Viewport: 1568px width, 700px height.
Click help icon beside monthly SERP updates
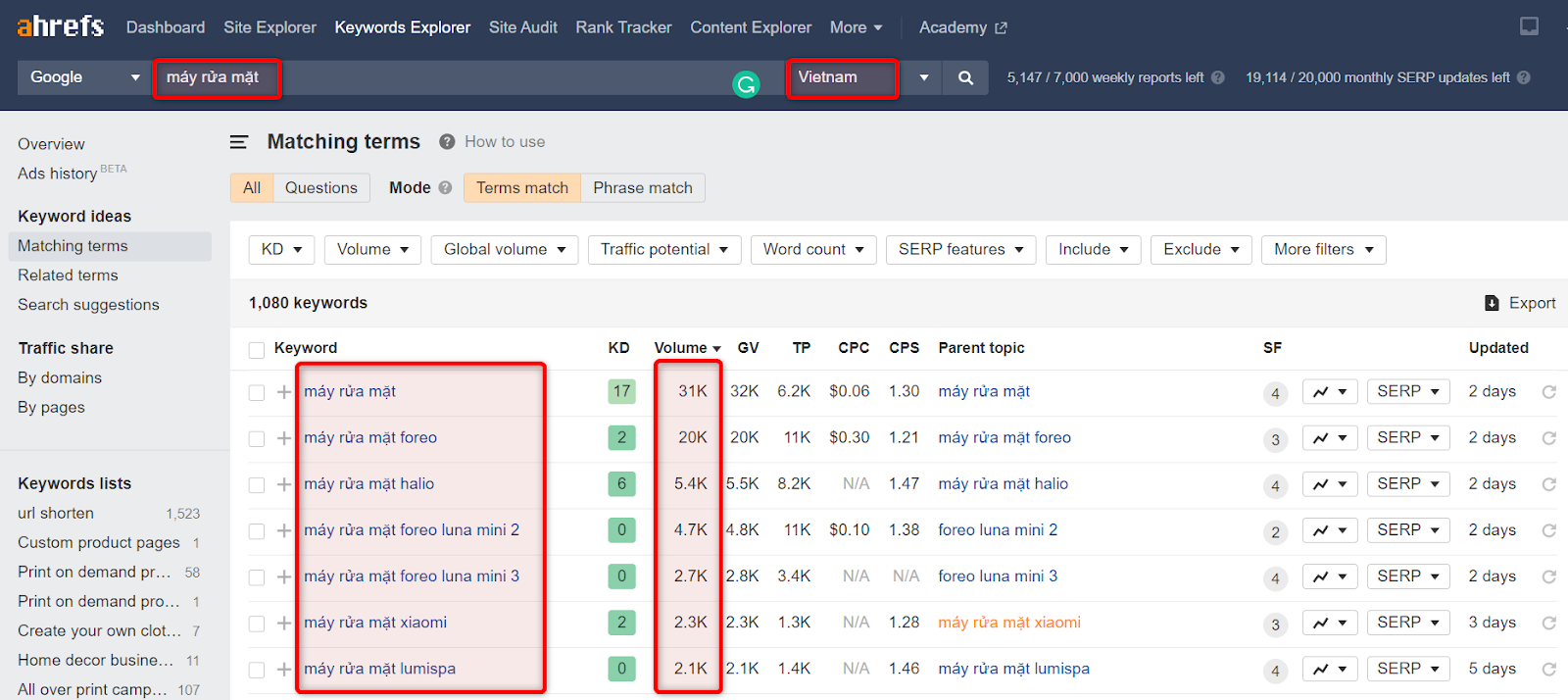click(1524, 77)
